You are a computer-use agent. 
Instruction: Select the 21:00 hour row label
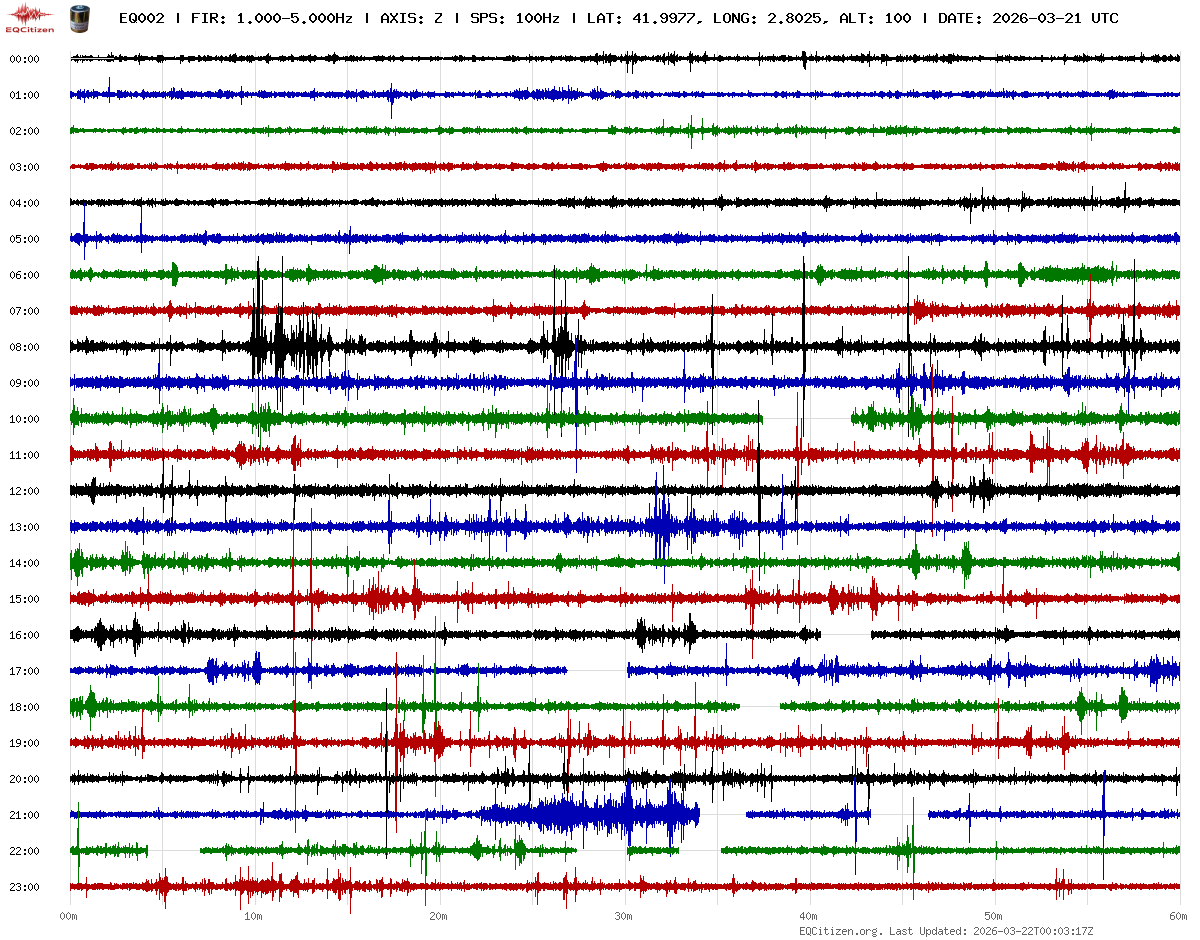click(x=24, y=815)
